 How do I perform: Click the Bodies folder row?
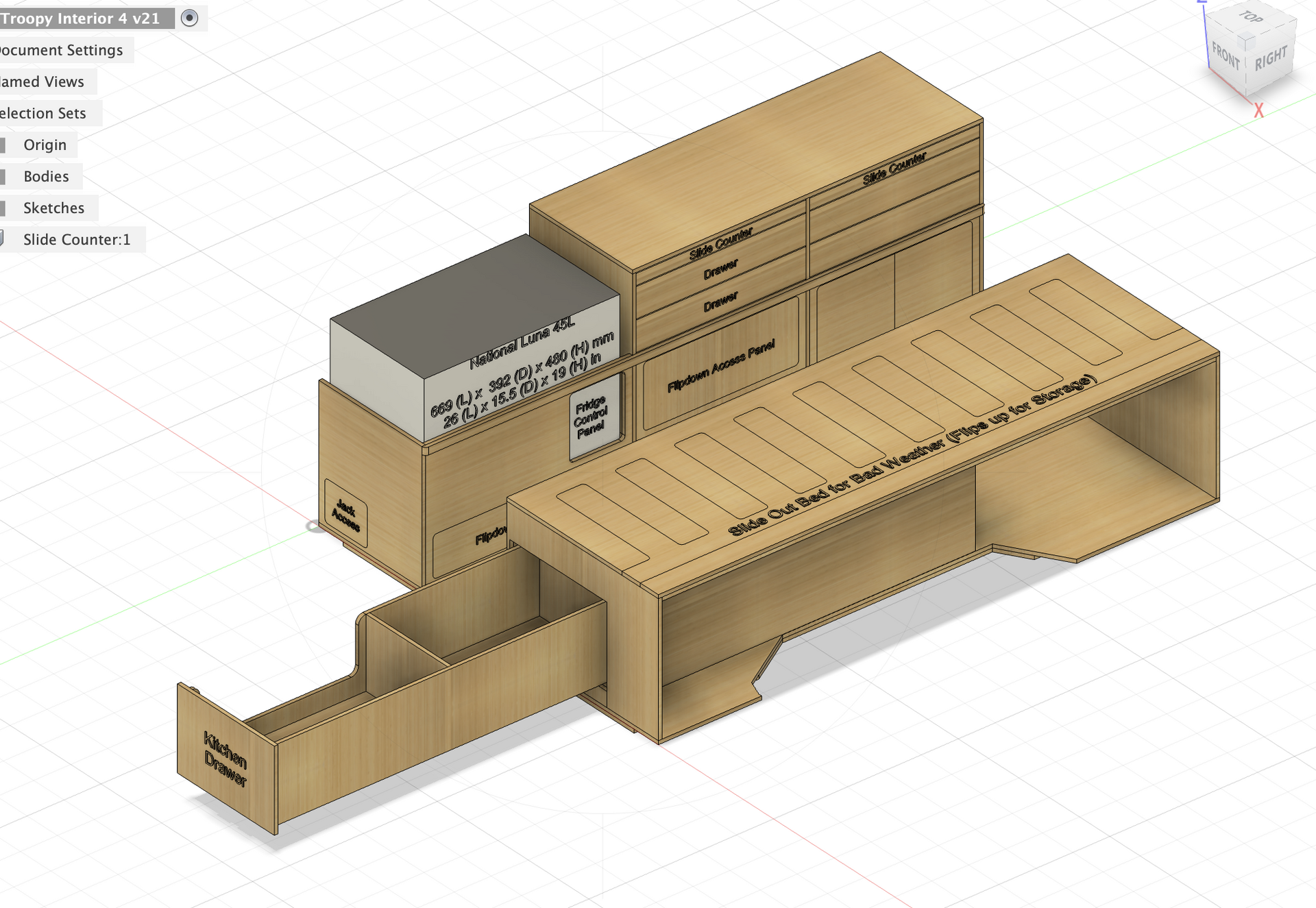tap(46, 176)
